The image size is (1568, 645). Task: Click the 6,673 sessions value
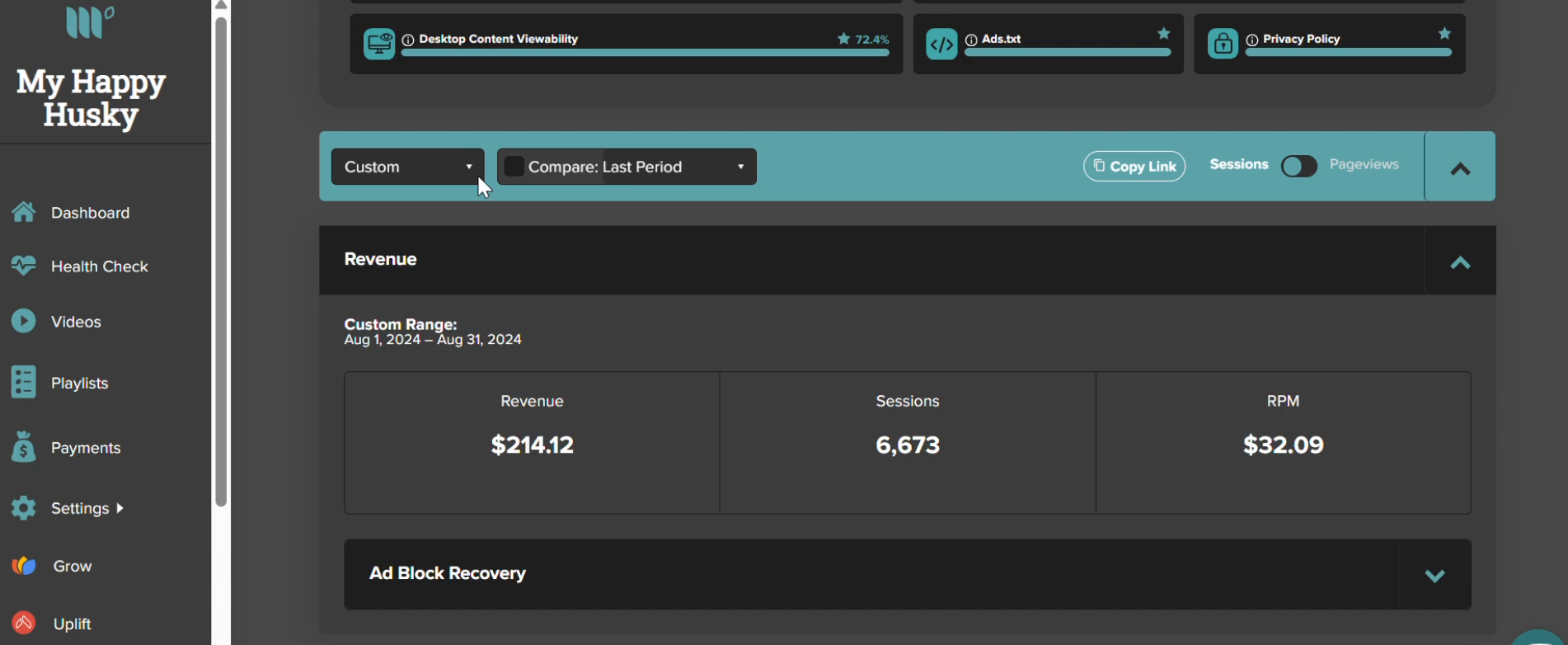click(907, 445)
